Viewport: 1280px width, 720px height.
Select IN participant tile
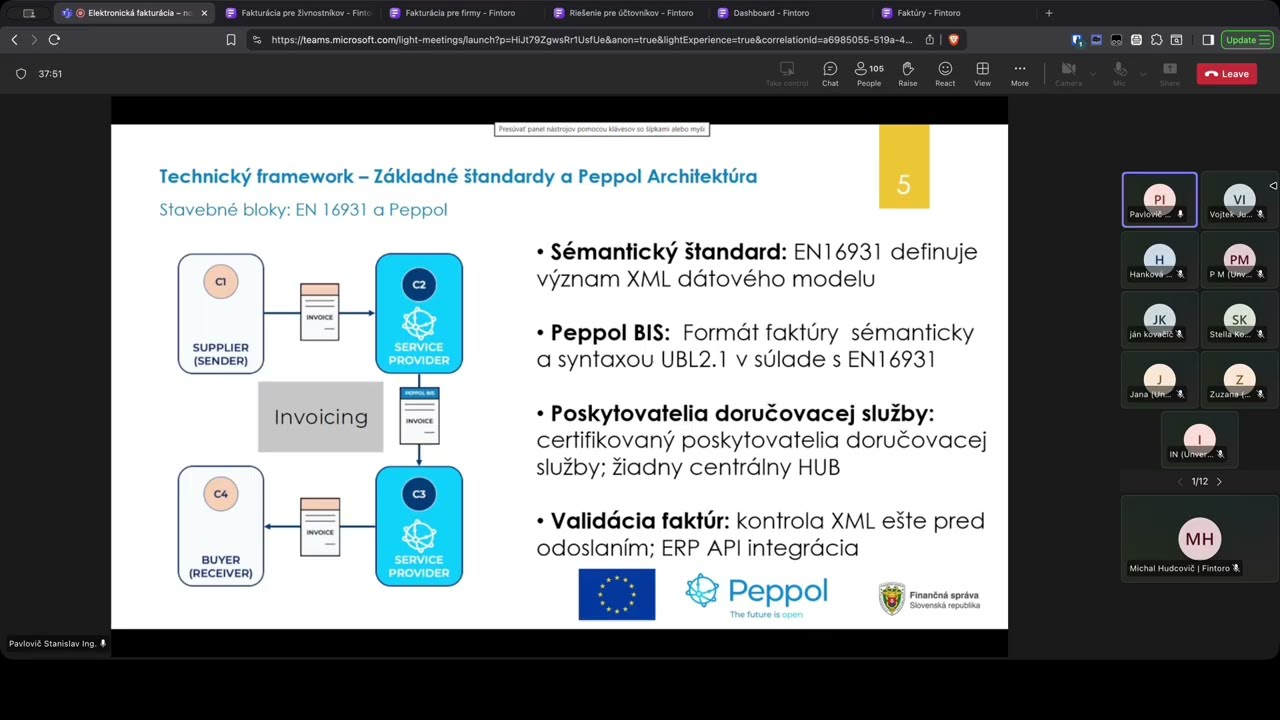(x=1199, y=440)
